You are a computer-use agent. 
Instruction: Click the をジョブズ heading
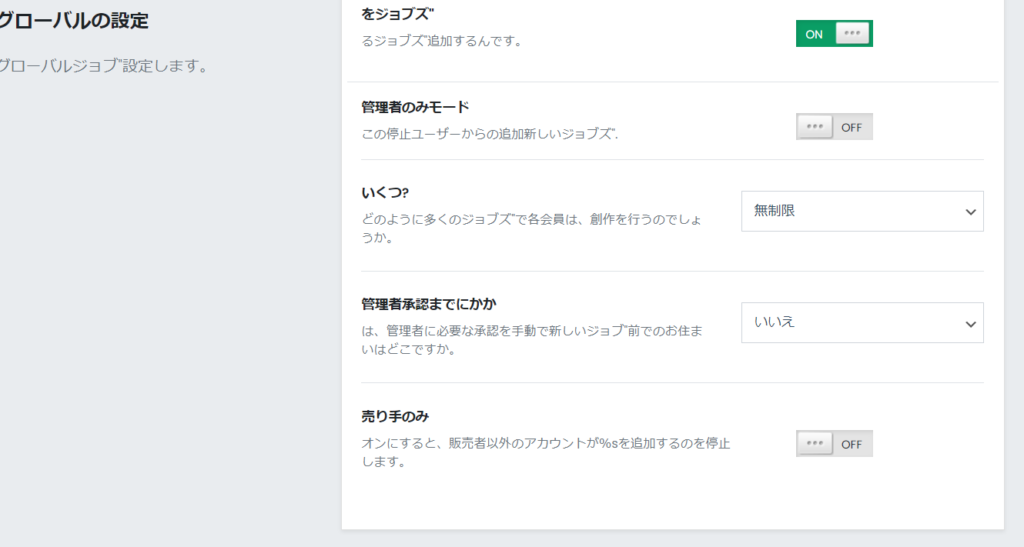pyautogui.click(x=398, y=14)
